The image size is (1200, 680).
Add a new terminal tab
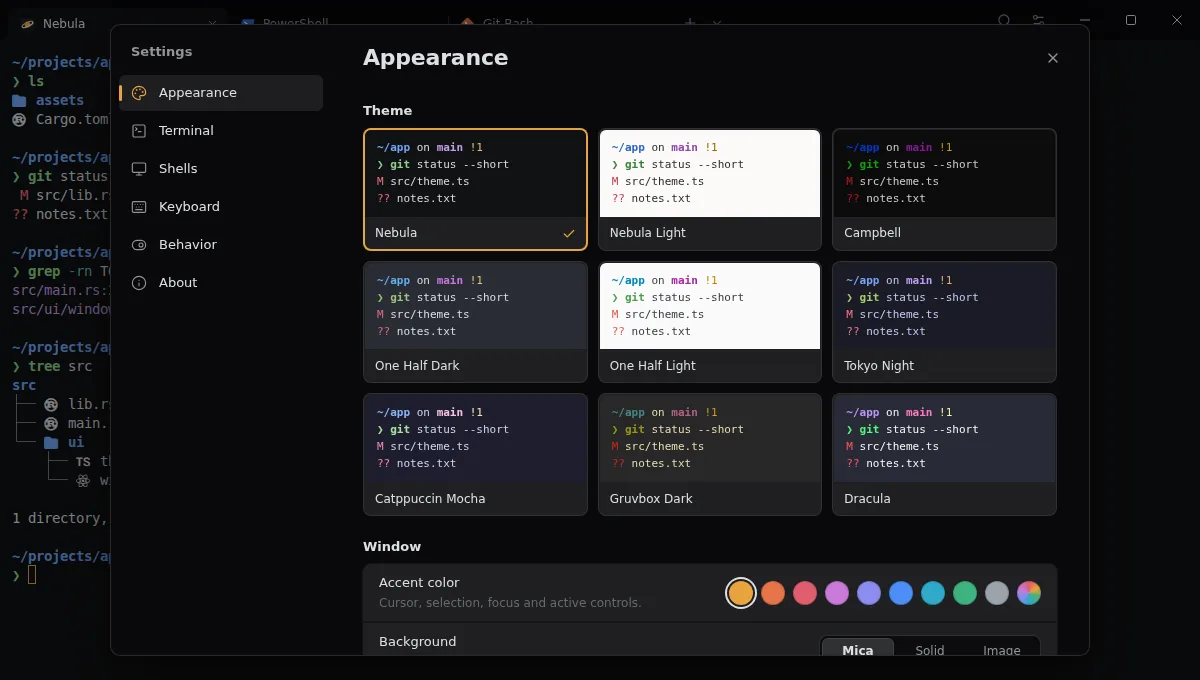[689, 22]
